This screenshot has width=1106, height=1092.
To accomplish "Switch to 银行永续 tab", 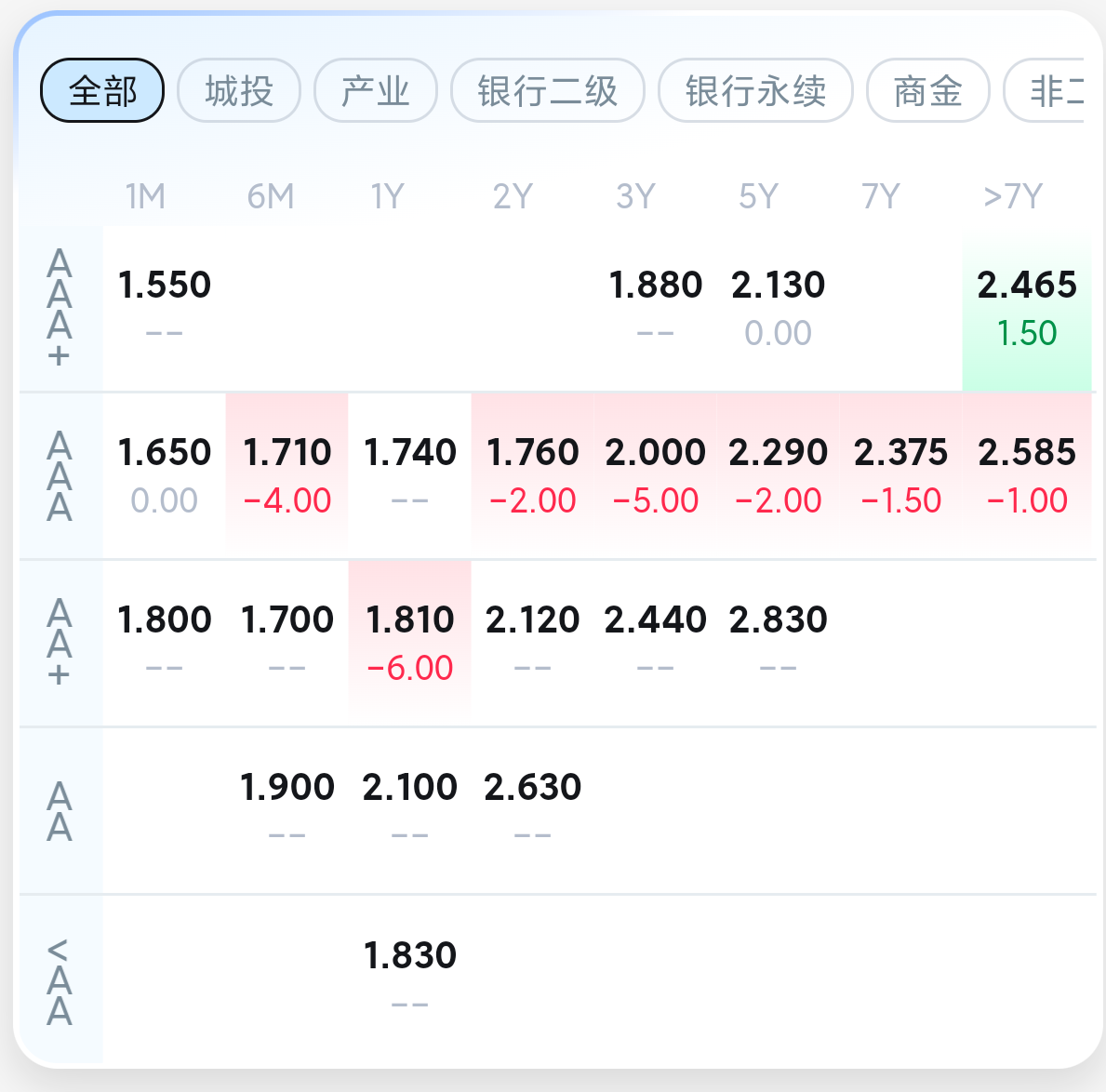I will pyautogui.click(x=755, y=91).
